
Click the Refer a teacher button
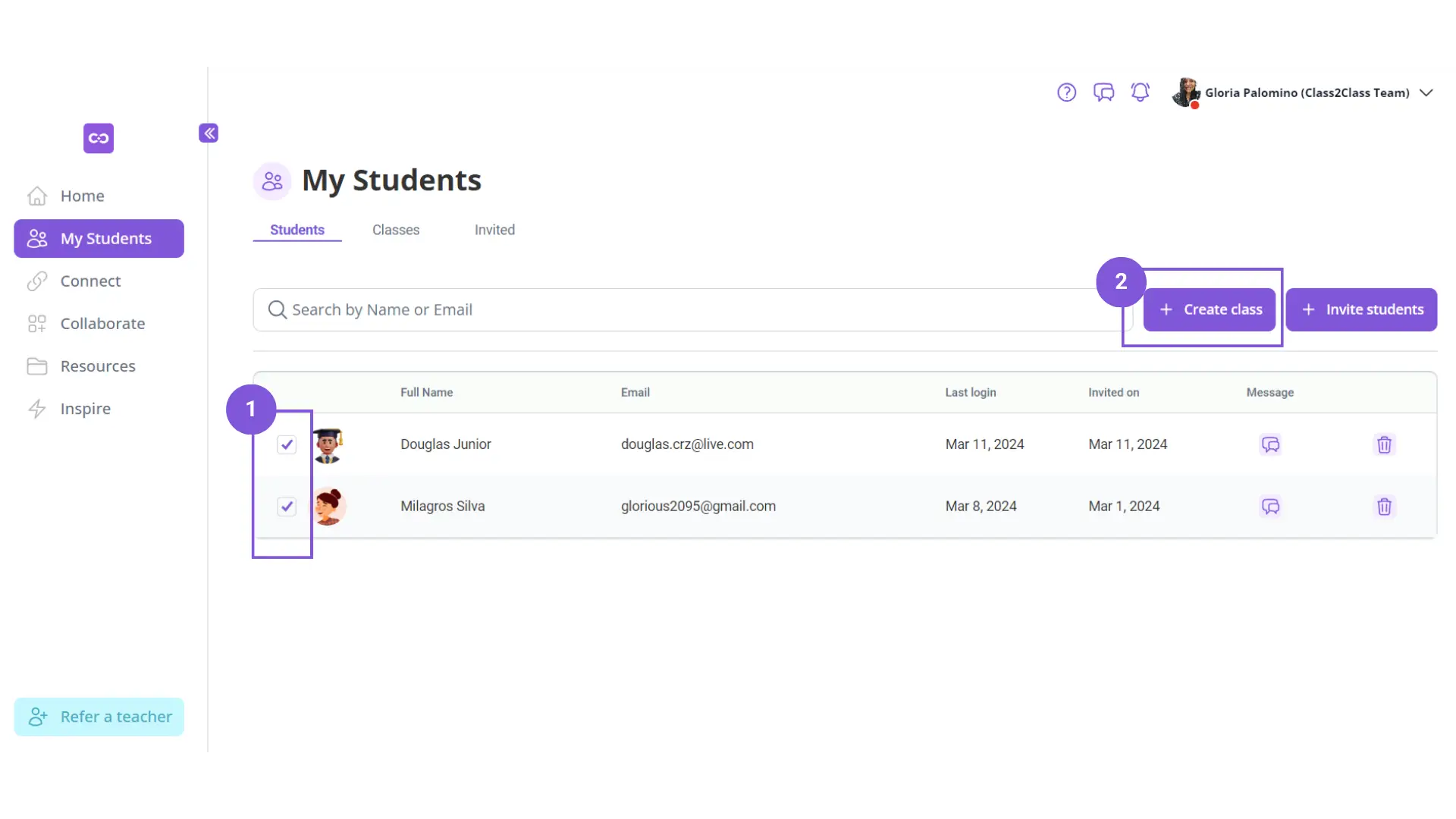tap(99, 717)
